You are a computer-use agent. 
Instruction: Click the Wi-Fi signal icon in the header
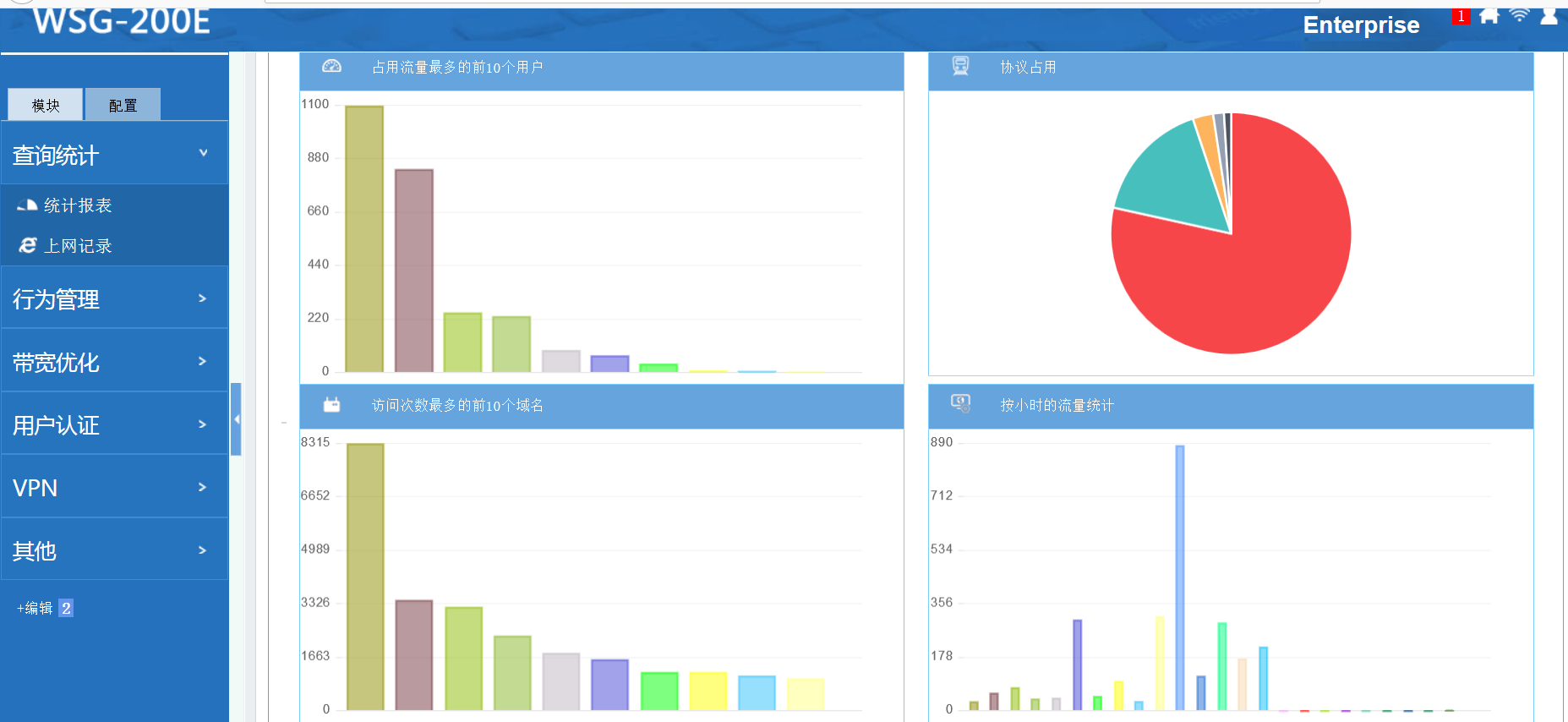click(x=1519, y=15)
